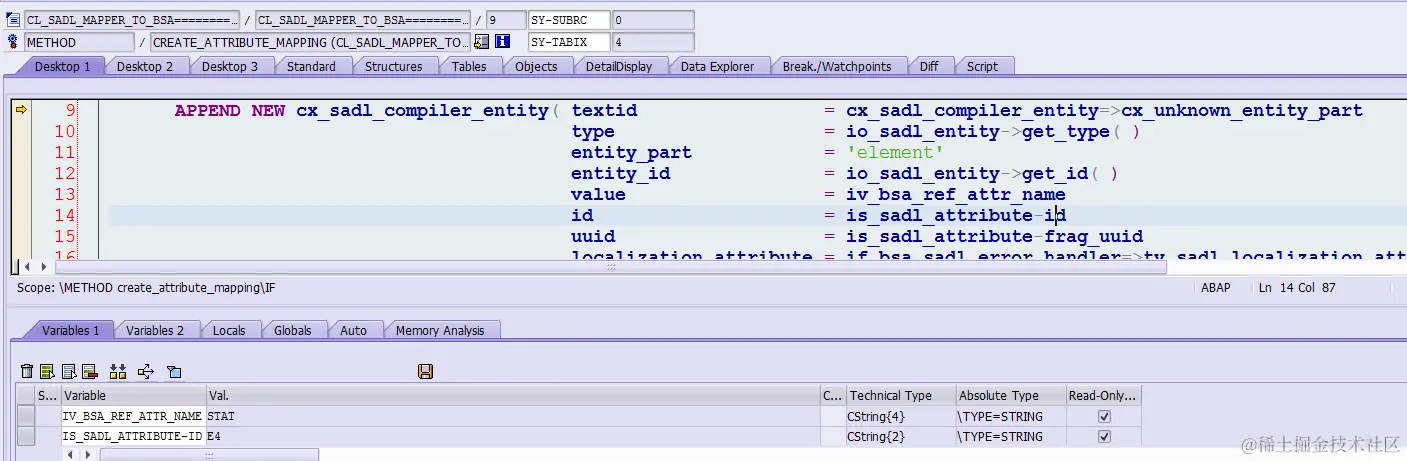Click the orange save diskette icon
This screenshot has width=1407, height=461.
pyautogui.click(x=425, y=372)
